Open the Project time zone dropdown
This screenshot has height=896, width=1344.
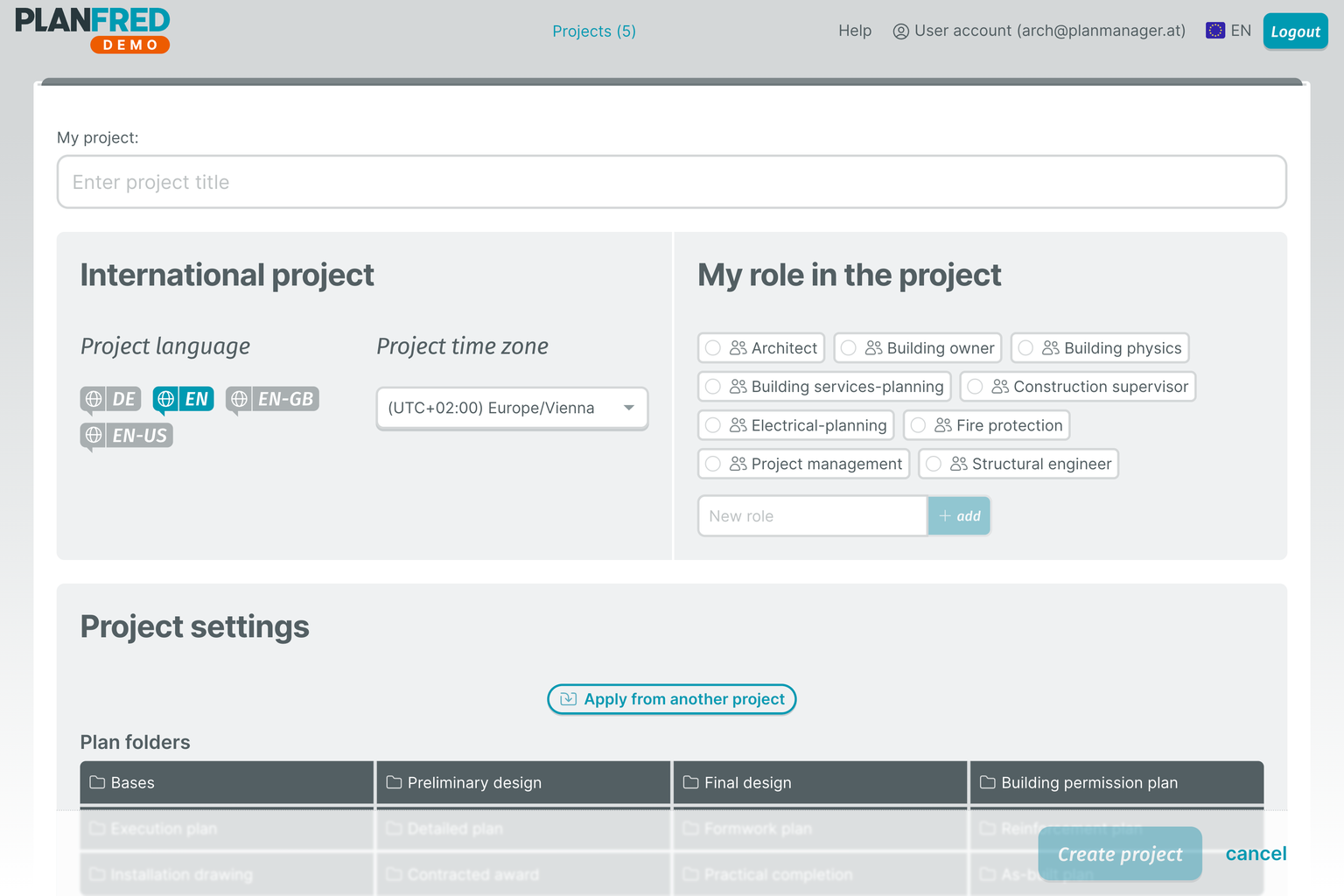tap(512, 408)
